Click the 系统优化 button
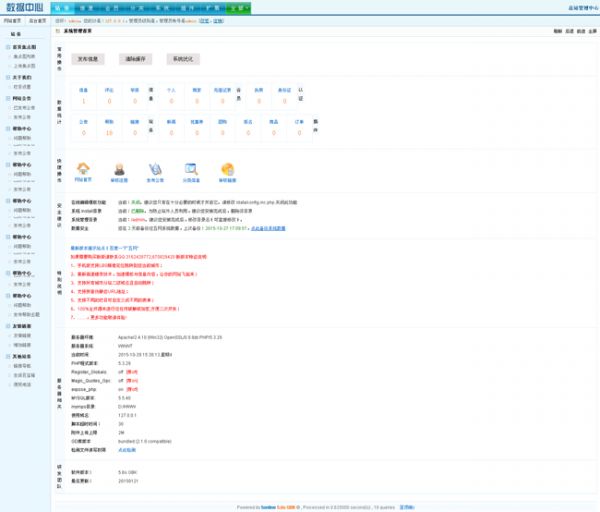Viewport: 600px width, 512px height. pos(183,59)
